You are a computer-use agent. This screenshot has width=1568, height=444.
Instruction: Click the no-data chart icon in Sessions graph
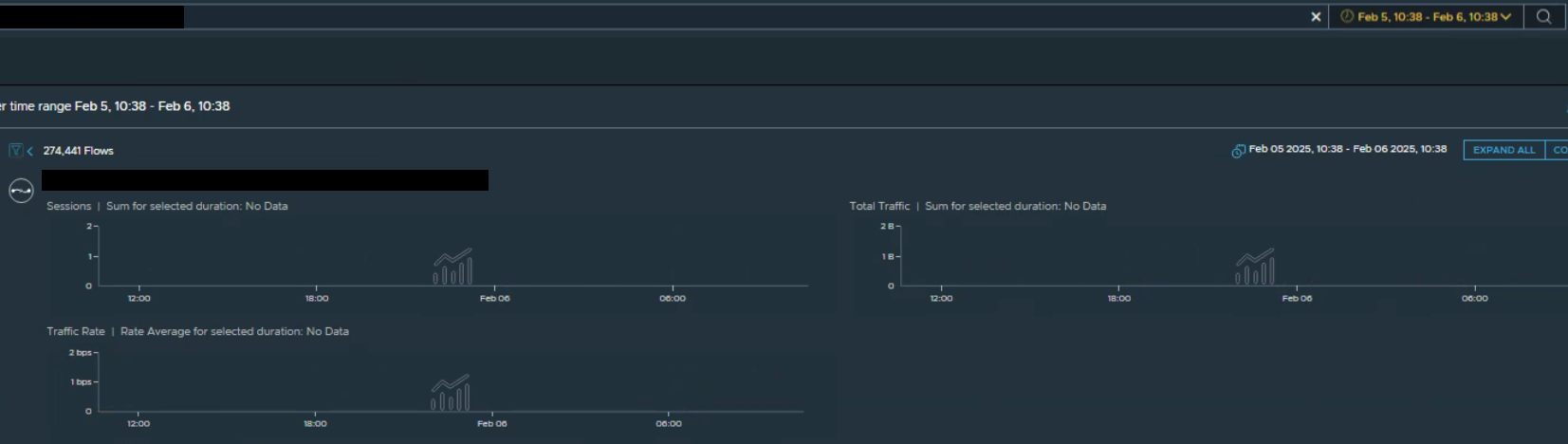coord(452,267)
